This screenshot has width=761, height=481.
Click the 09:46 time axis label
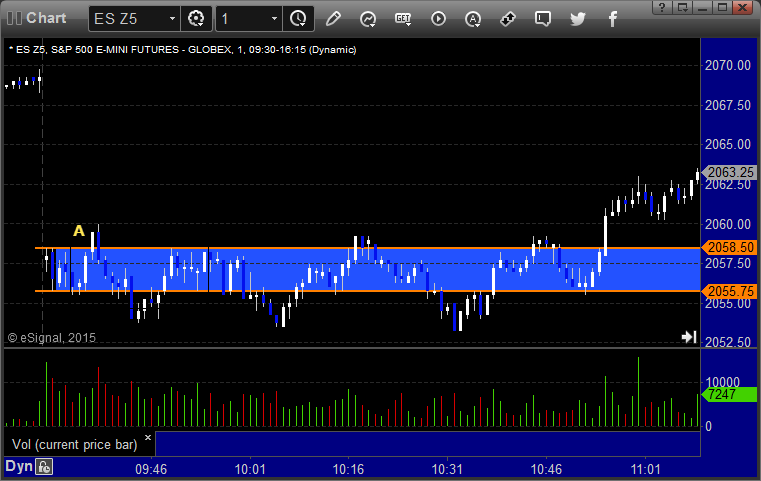coord(151,469)
